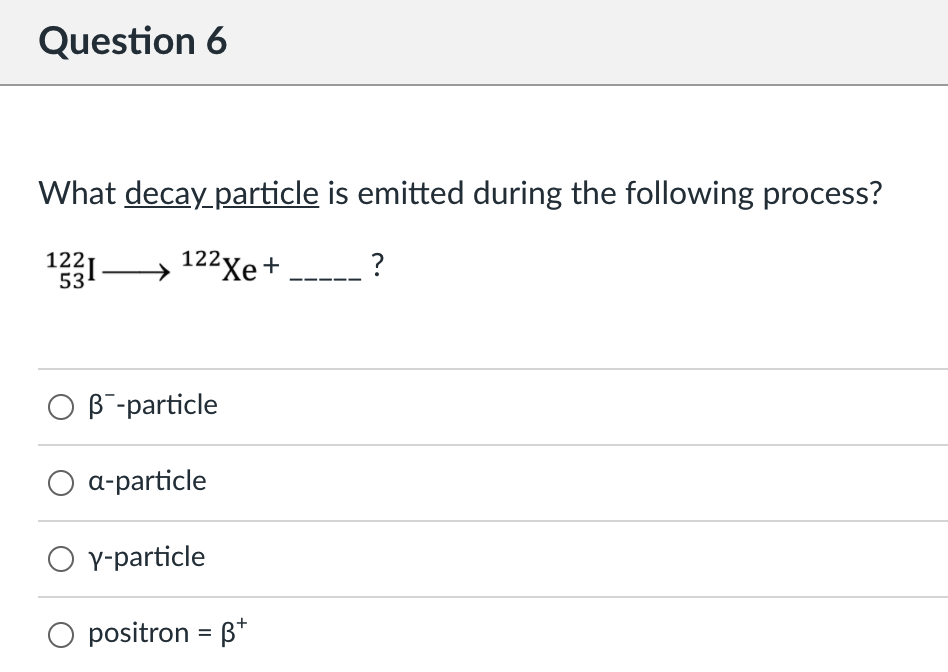Click the β⁻-particle answer label
This screenshot has height=672, width=948.
click(152, 405)
